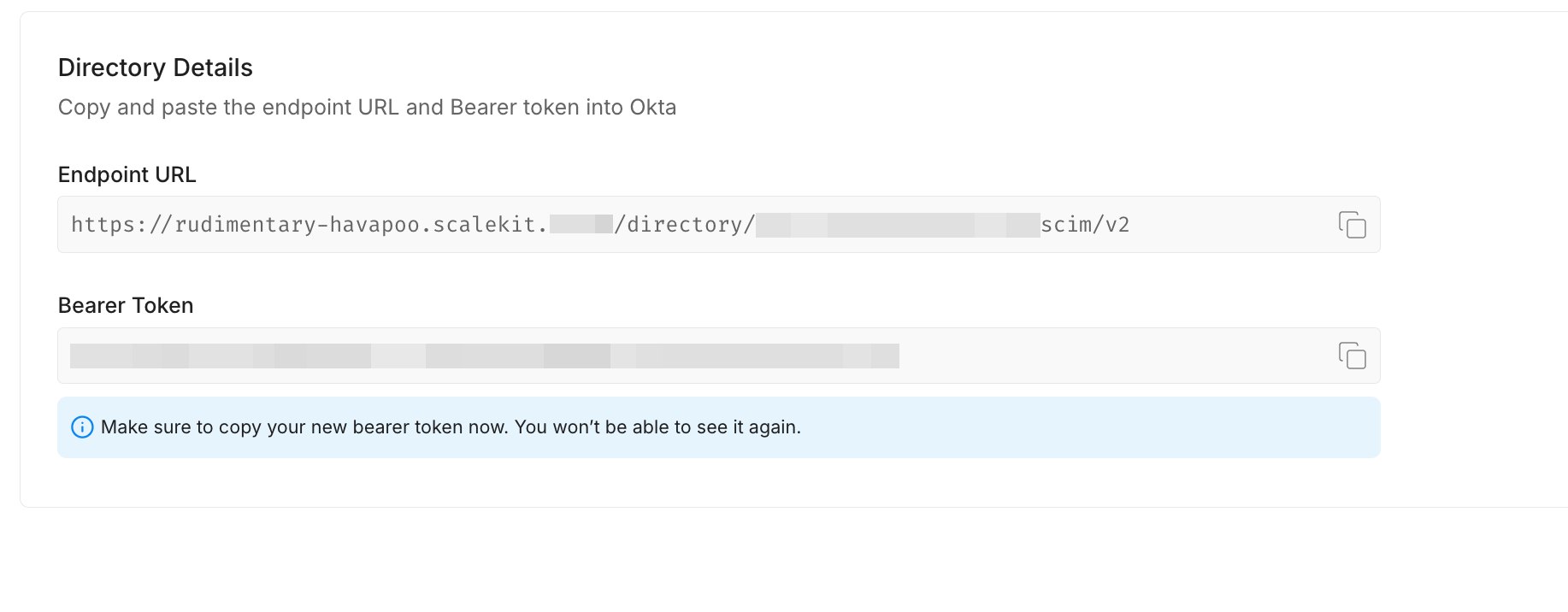Select the circled-i icon next to the warning text
The height and width of the screenshot is (612, 1568).
click(82, 427)
